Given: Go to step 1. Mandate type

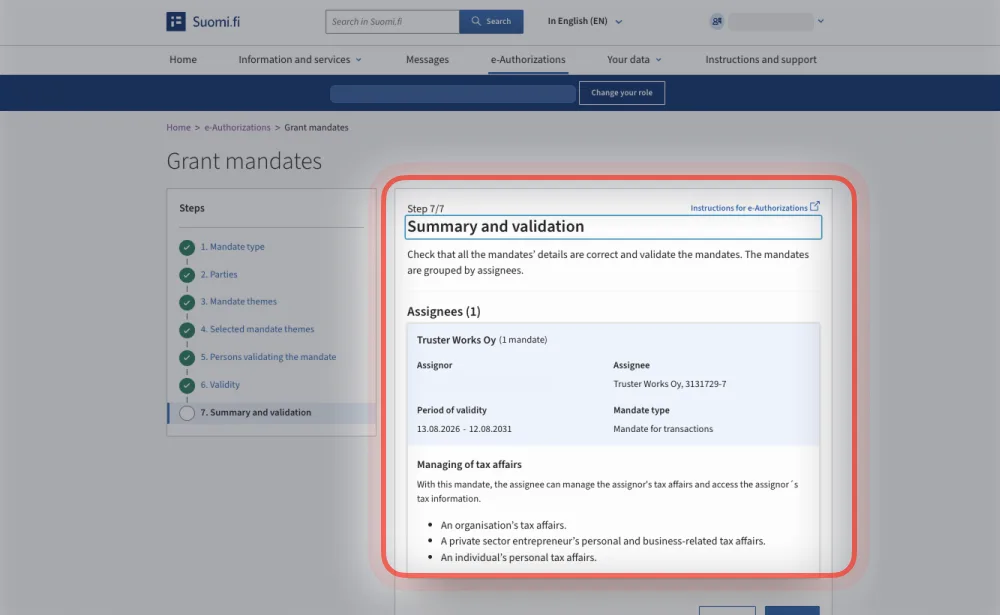Looking at the screenshot, I should (232, 247).
